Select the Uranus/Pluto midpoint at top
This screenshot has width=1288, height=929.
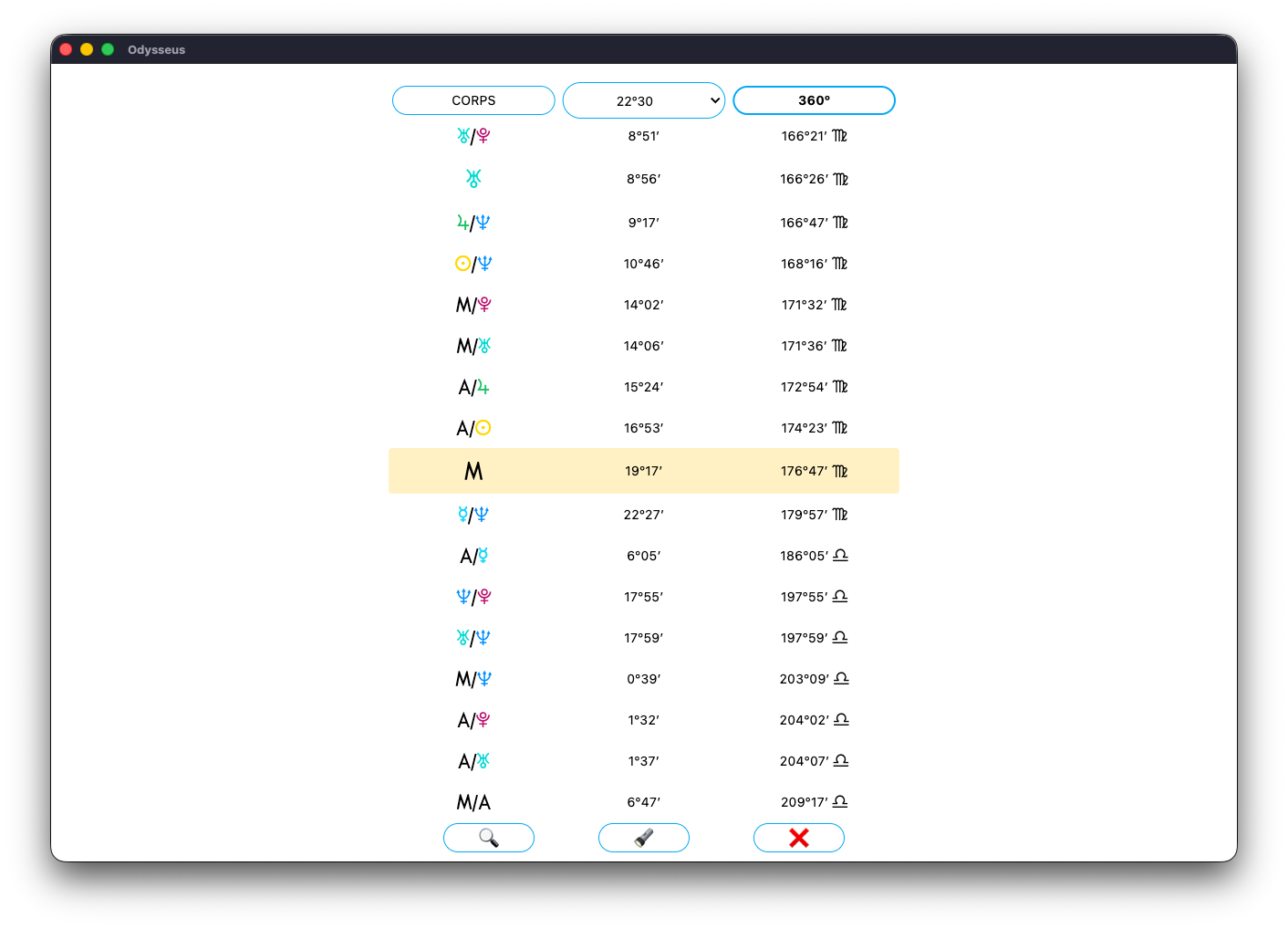473,136
